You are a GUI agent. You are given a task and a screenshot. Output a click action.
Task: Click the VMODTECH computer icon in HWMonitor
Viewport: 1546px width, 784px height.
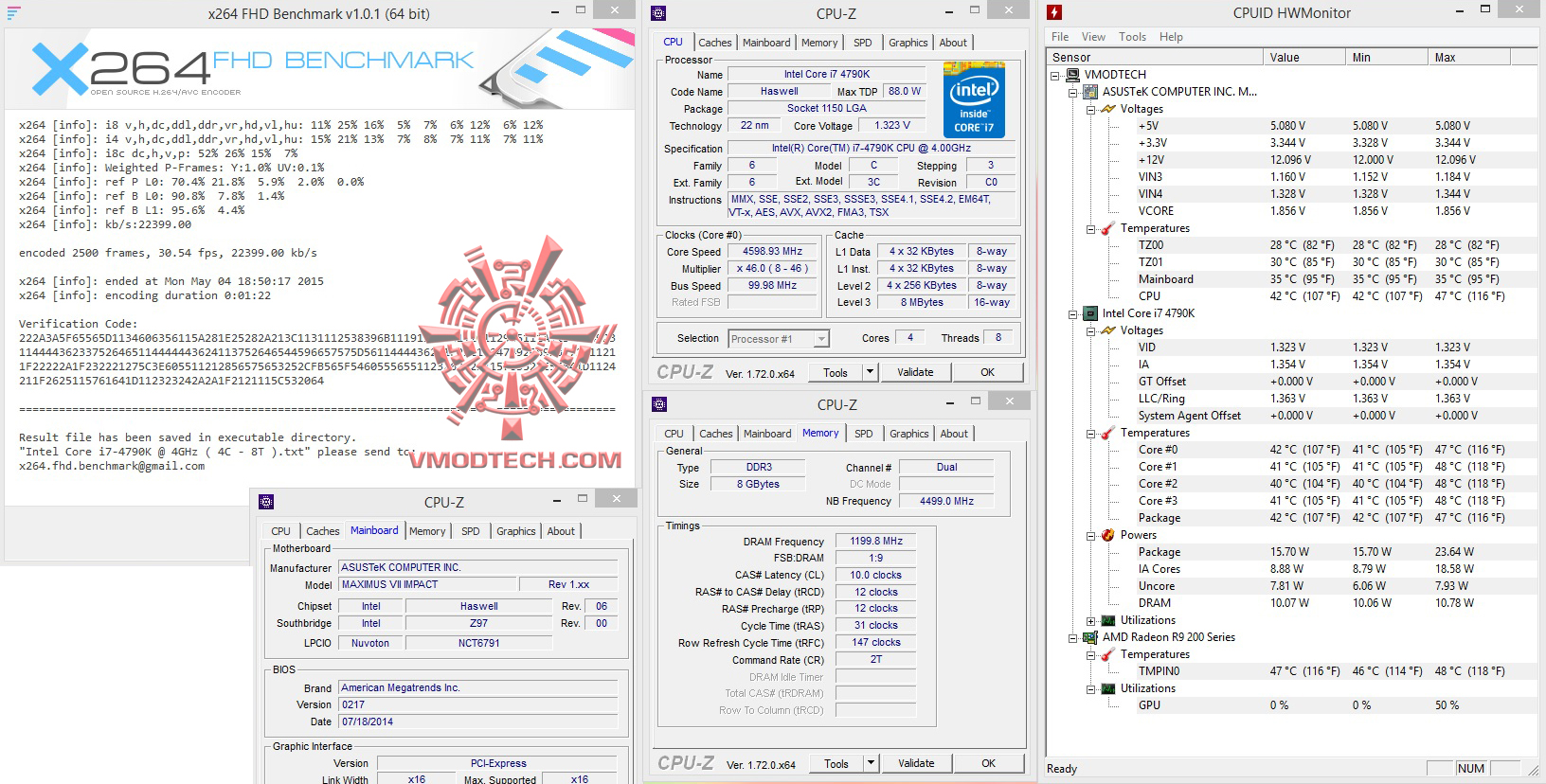[x=1073, y=75]
